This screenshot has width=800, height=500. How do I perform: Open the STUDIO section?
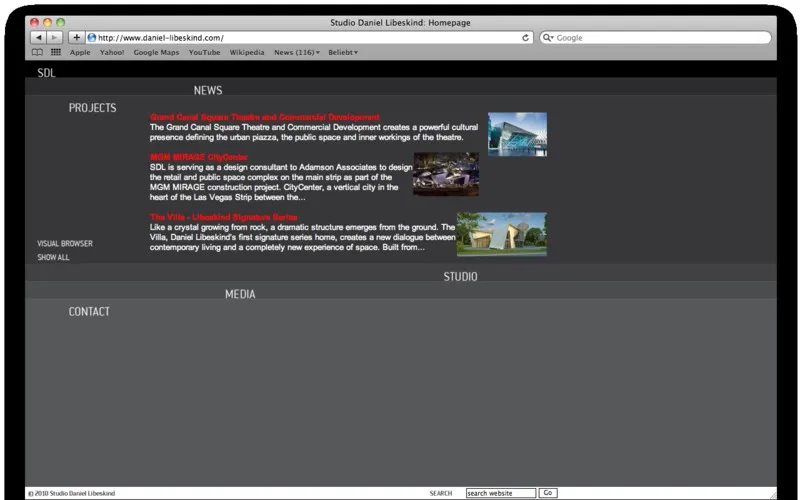click(x=460, y=277)
